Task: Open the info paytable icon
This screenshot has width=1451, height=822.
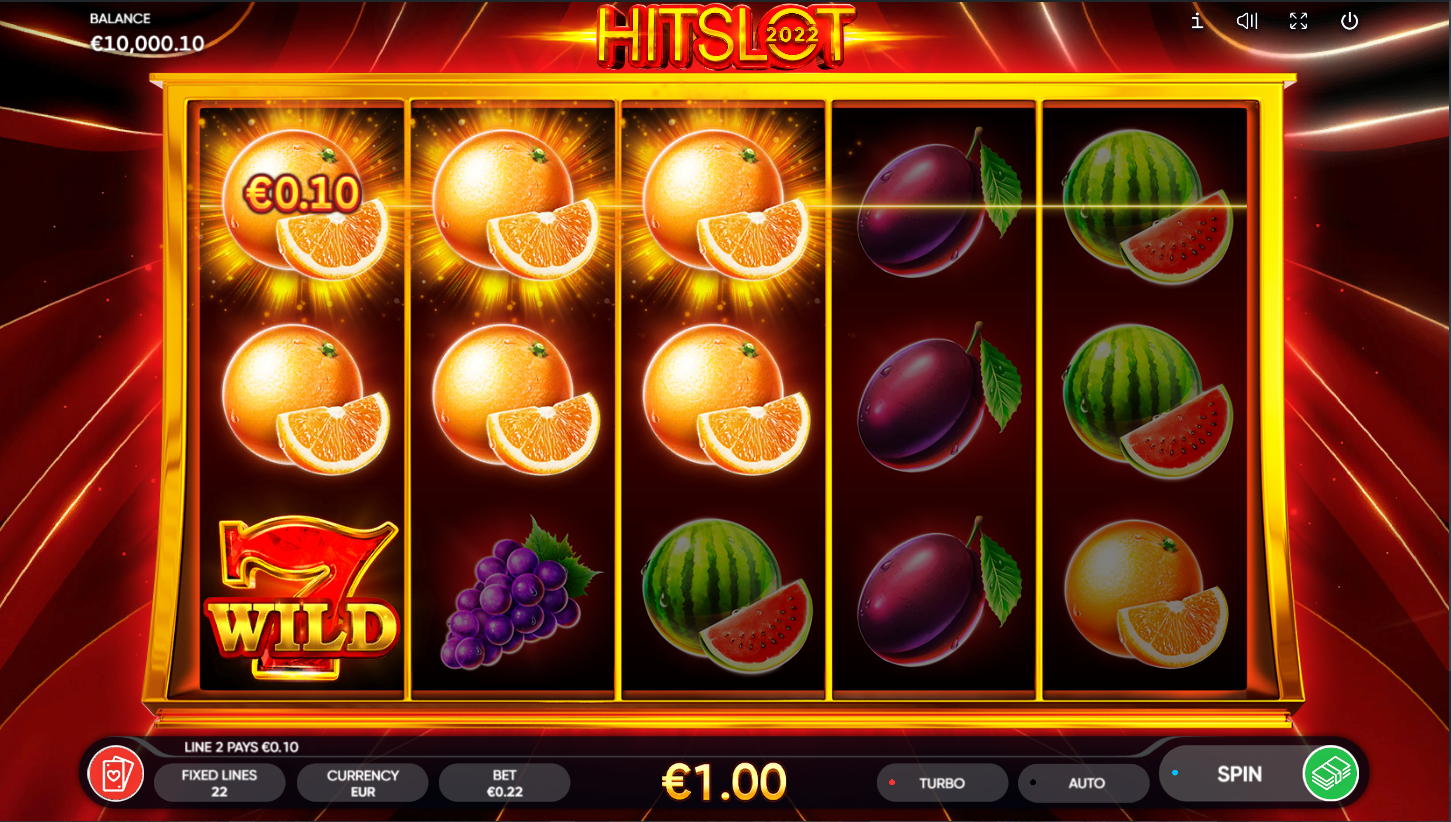Action: click(x=1197, y=21)
